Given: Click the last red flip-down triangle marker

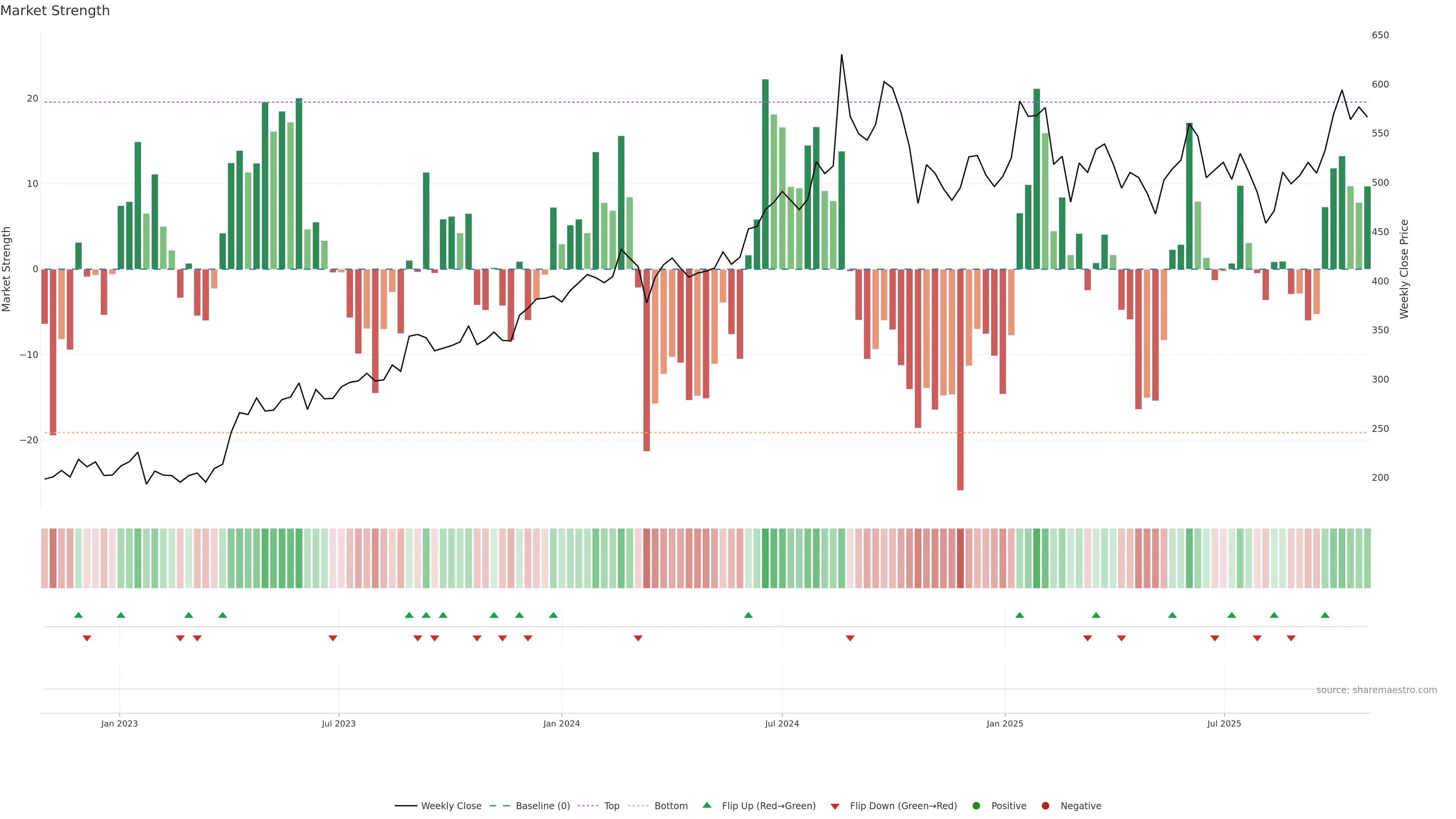Looking at the screenshot, I should click(x=1291, y=638).
